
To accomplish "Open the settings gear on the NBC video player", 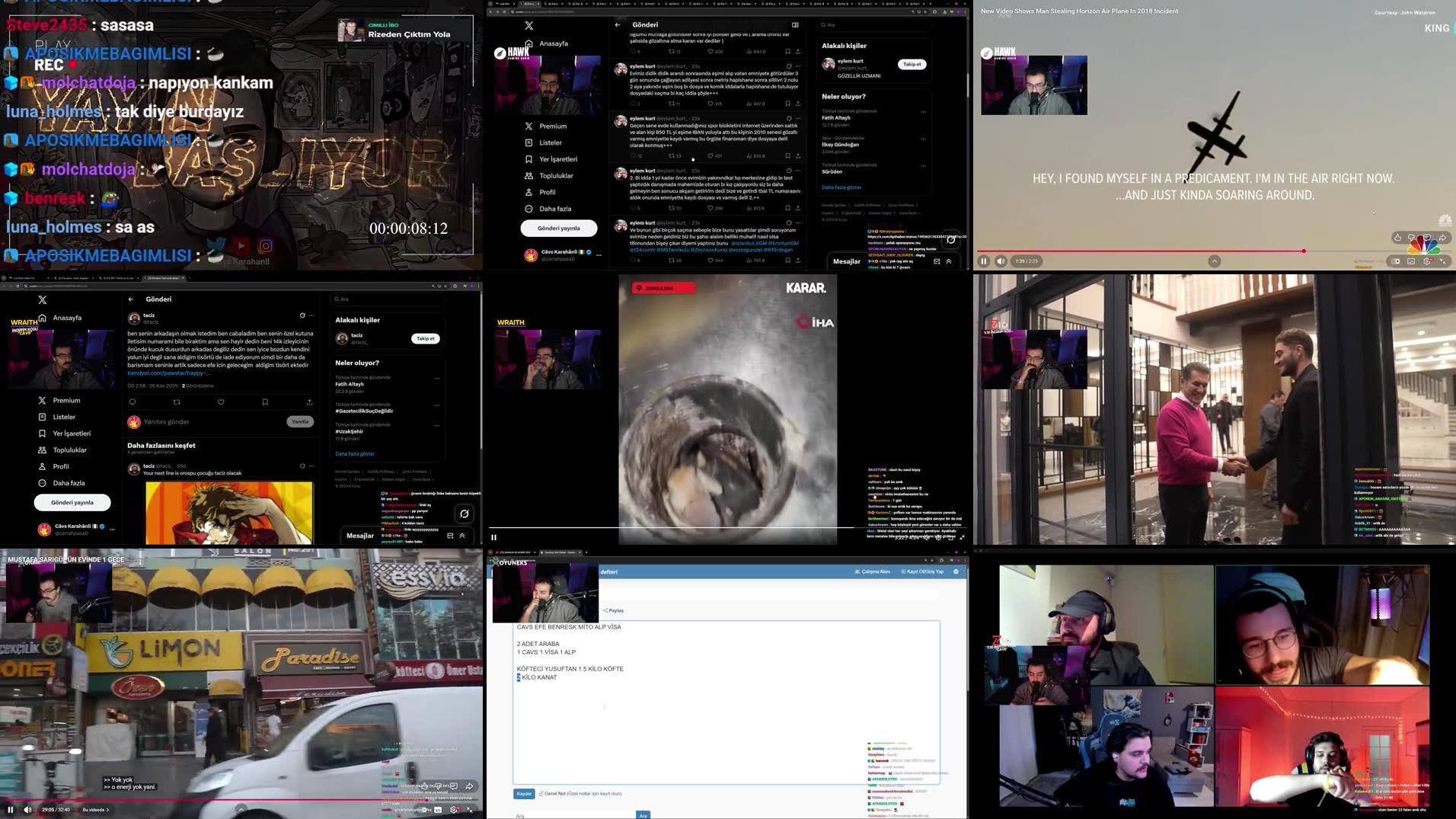I will pyautogui.click(x=1428, y=261).
